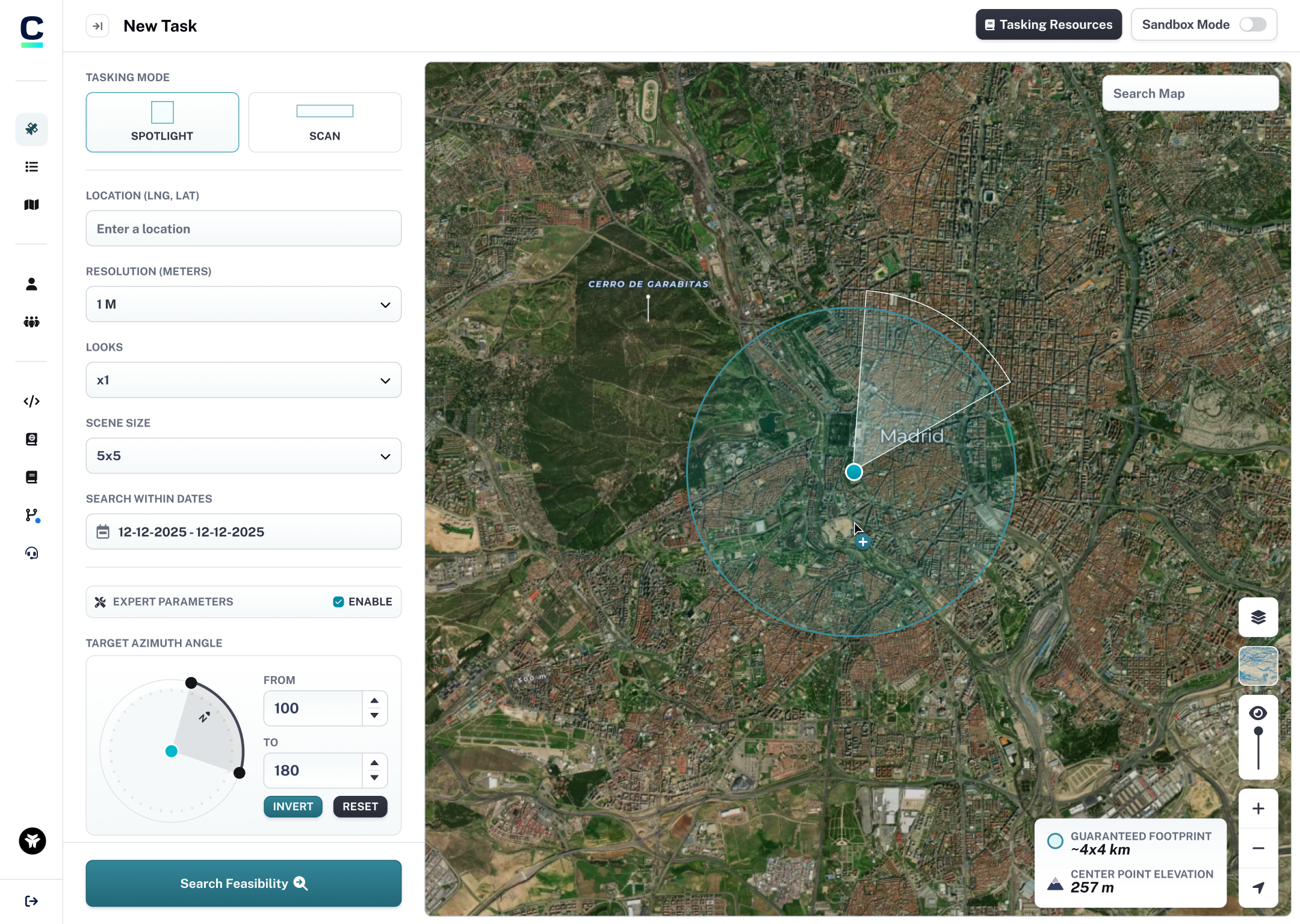Viewport: 1300px width, 924px height.
Task: Toggle the eye visibility icon on map
Action: 1258,713
